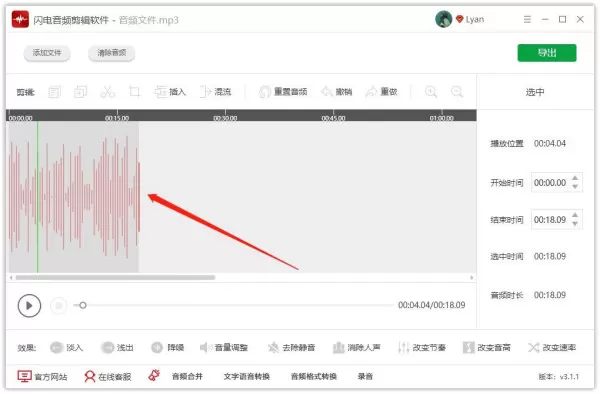Click 重置音频 to reset the audio
The width and height of the screenshot is (600, 394).
pos(283,92)
